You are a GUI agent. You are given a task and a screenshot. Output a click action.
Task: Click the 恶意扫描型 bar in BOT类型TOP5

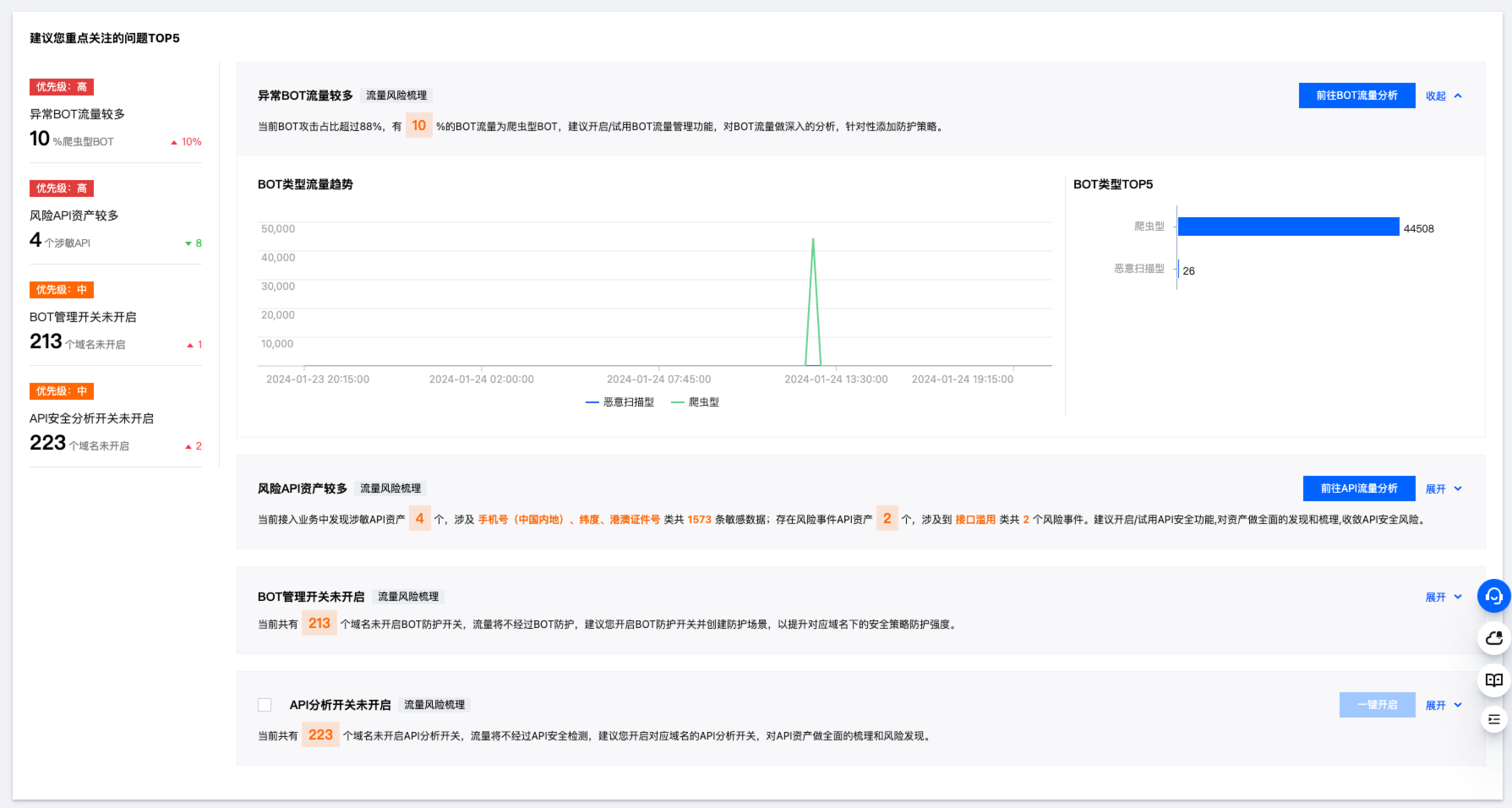(x=1179, y=269)
